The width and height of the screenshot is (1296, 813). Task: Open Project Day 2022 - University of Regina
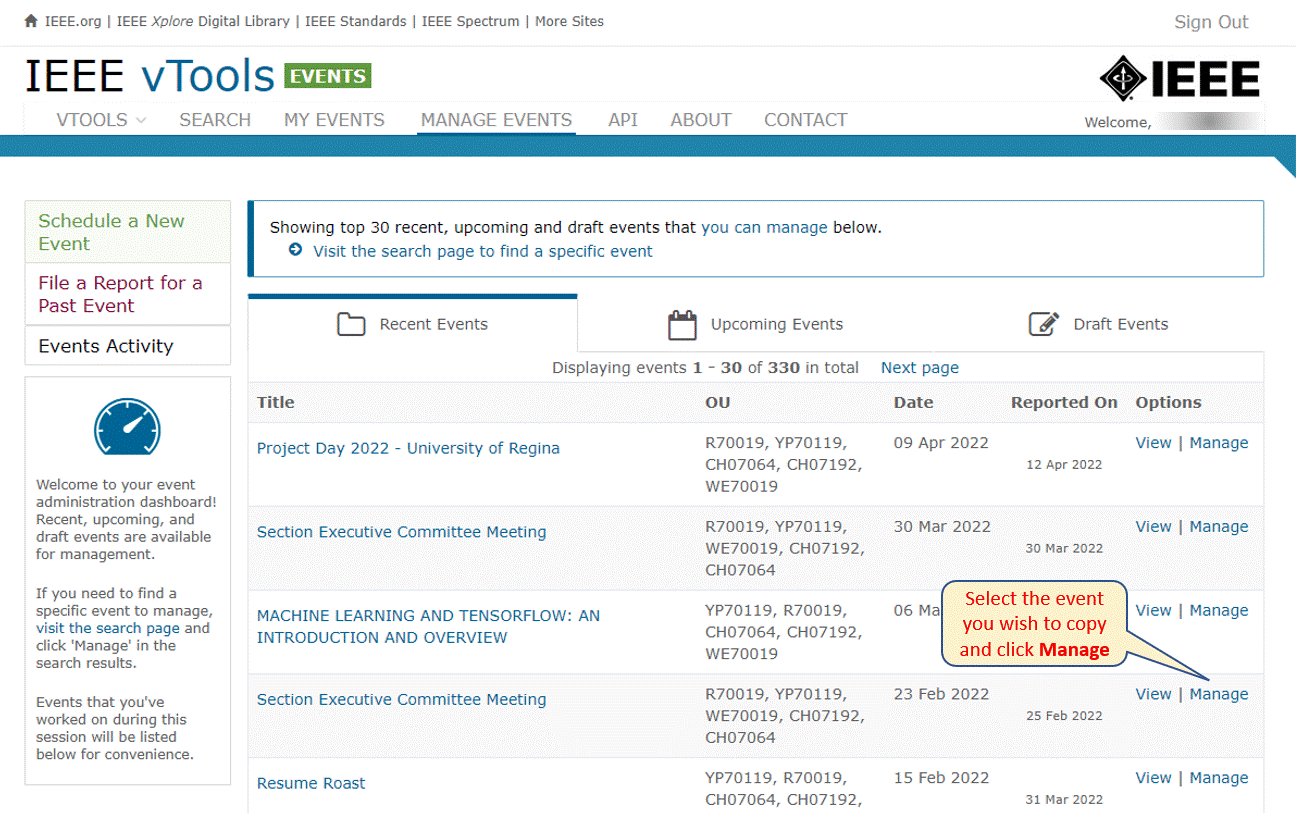(x=408, y=448)
